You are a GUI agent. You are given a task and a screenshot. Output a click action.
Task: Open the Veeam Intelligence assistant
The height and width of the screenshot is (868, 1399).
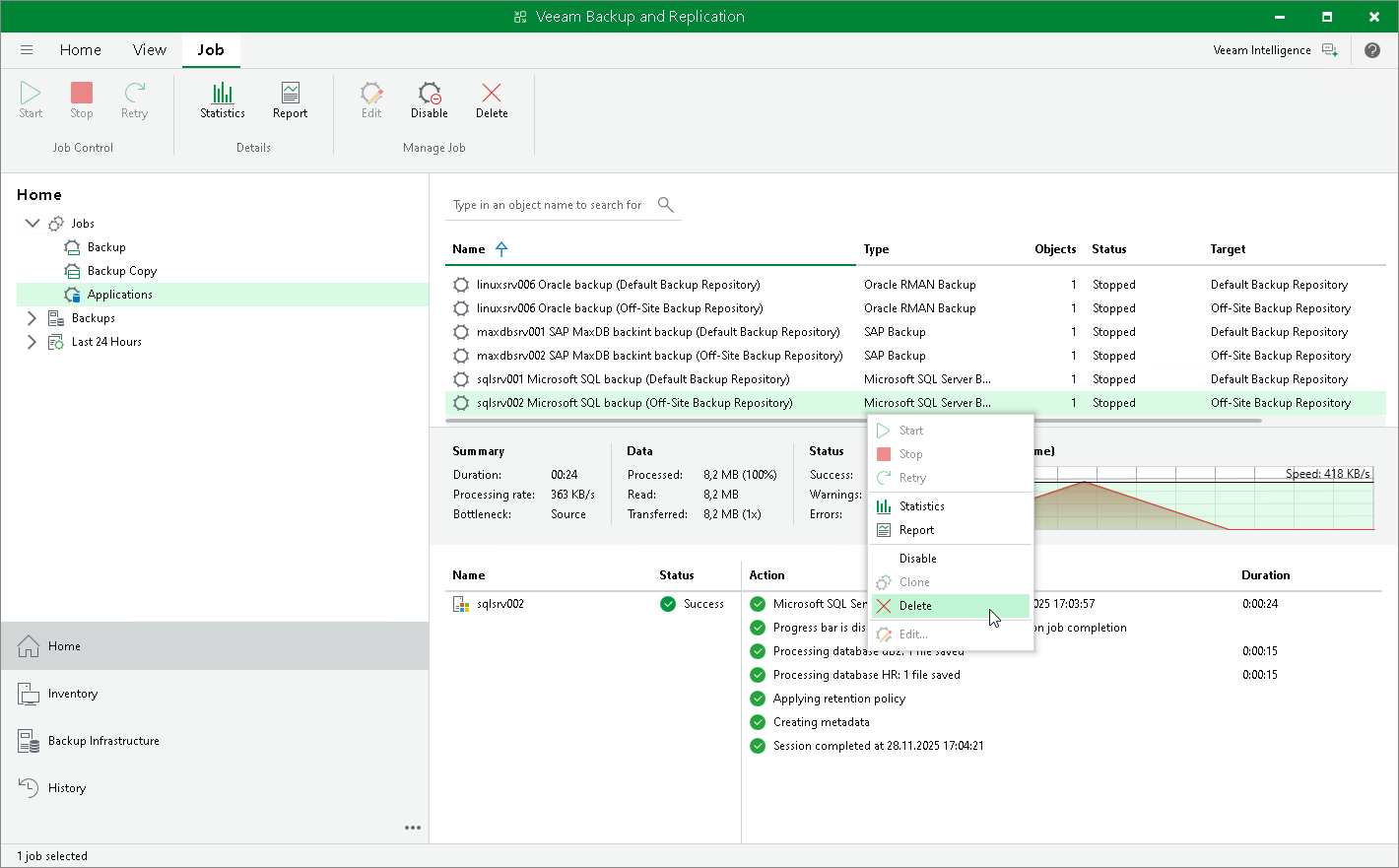coord(1276,50)
